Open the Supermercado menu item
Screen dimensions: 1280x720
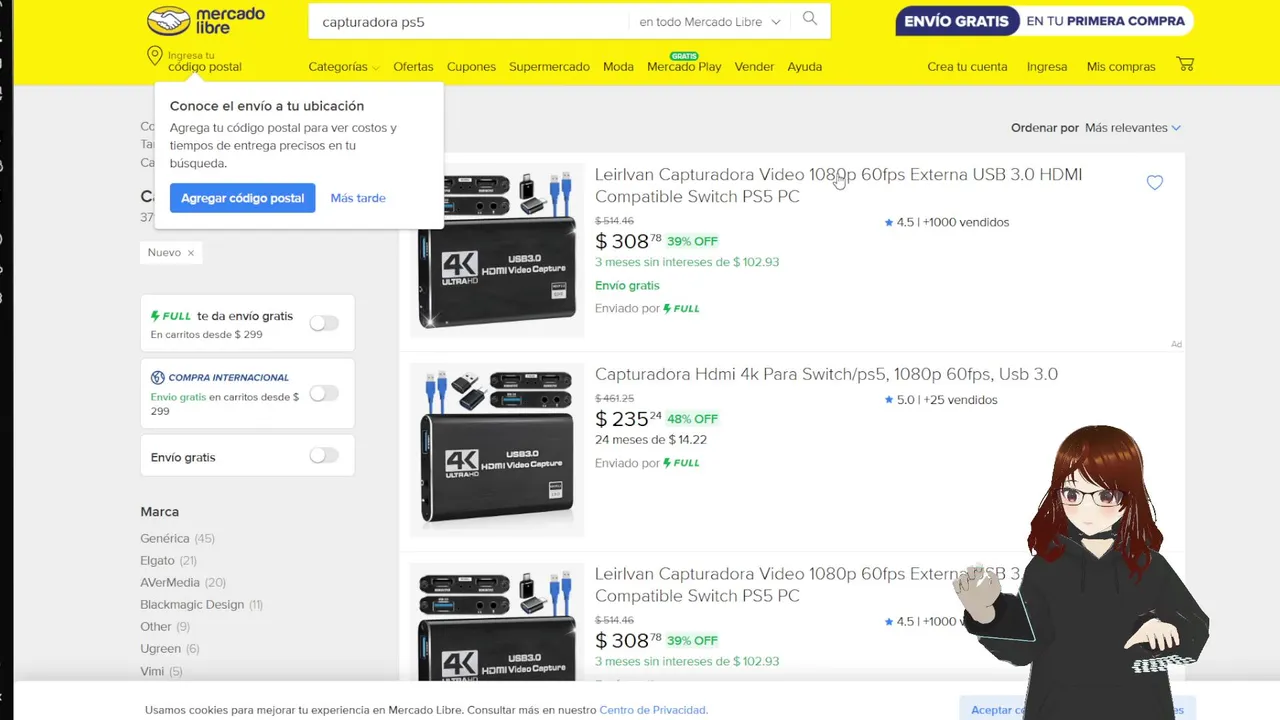(549, 66)
